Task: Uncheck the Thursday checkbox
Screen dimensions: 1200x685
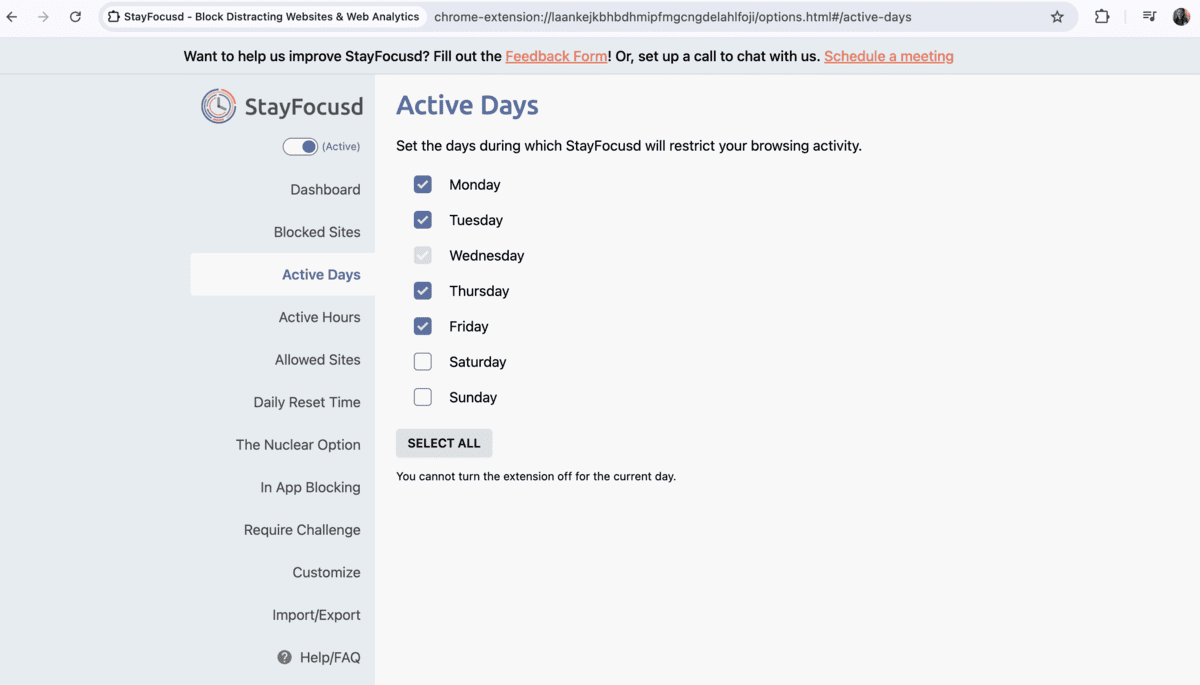Action: click(423, 291)
